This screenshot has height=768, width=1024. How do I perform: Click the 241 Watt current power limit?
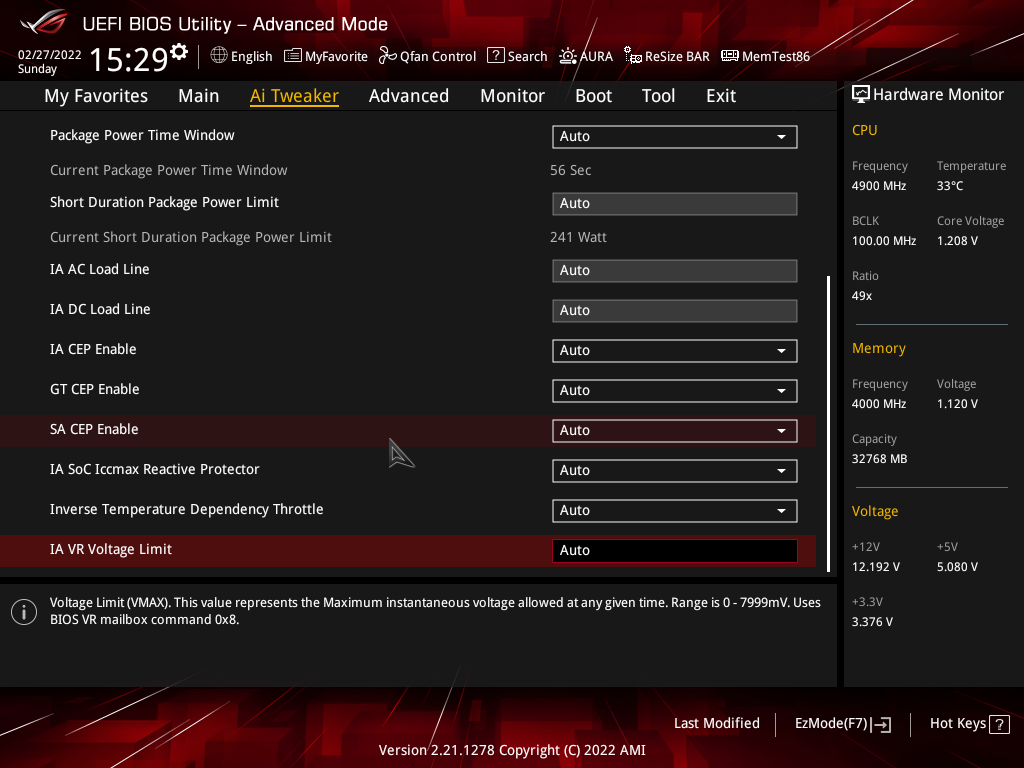[x=579, y=237]
